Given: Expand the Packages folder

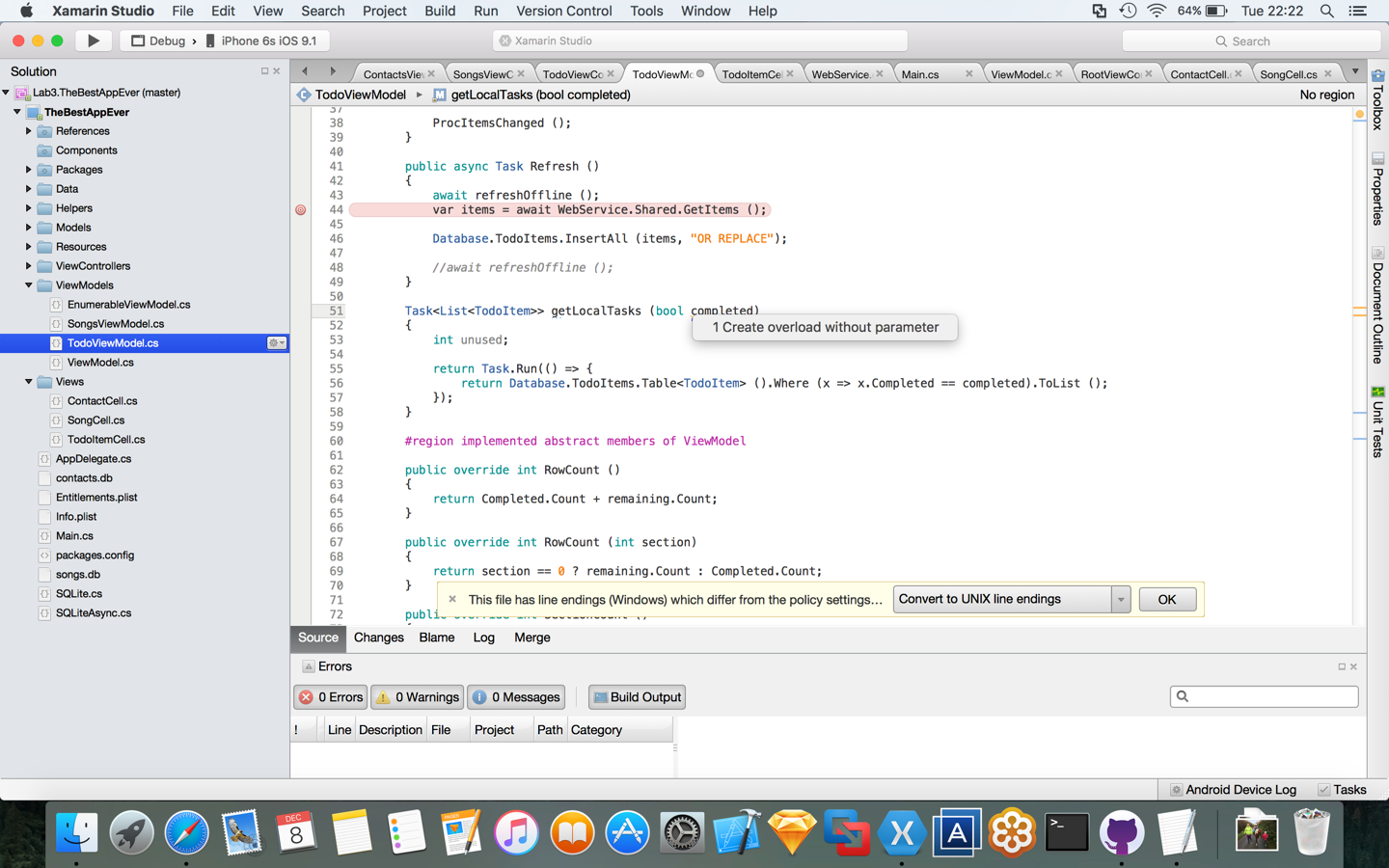Looking at the screenshot, I should pos(29,170).
